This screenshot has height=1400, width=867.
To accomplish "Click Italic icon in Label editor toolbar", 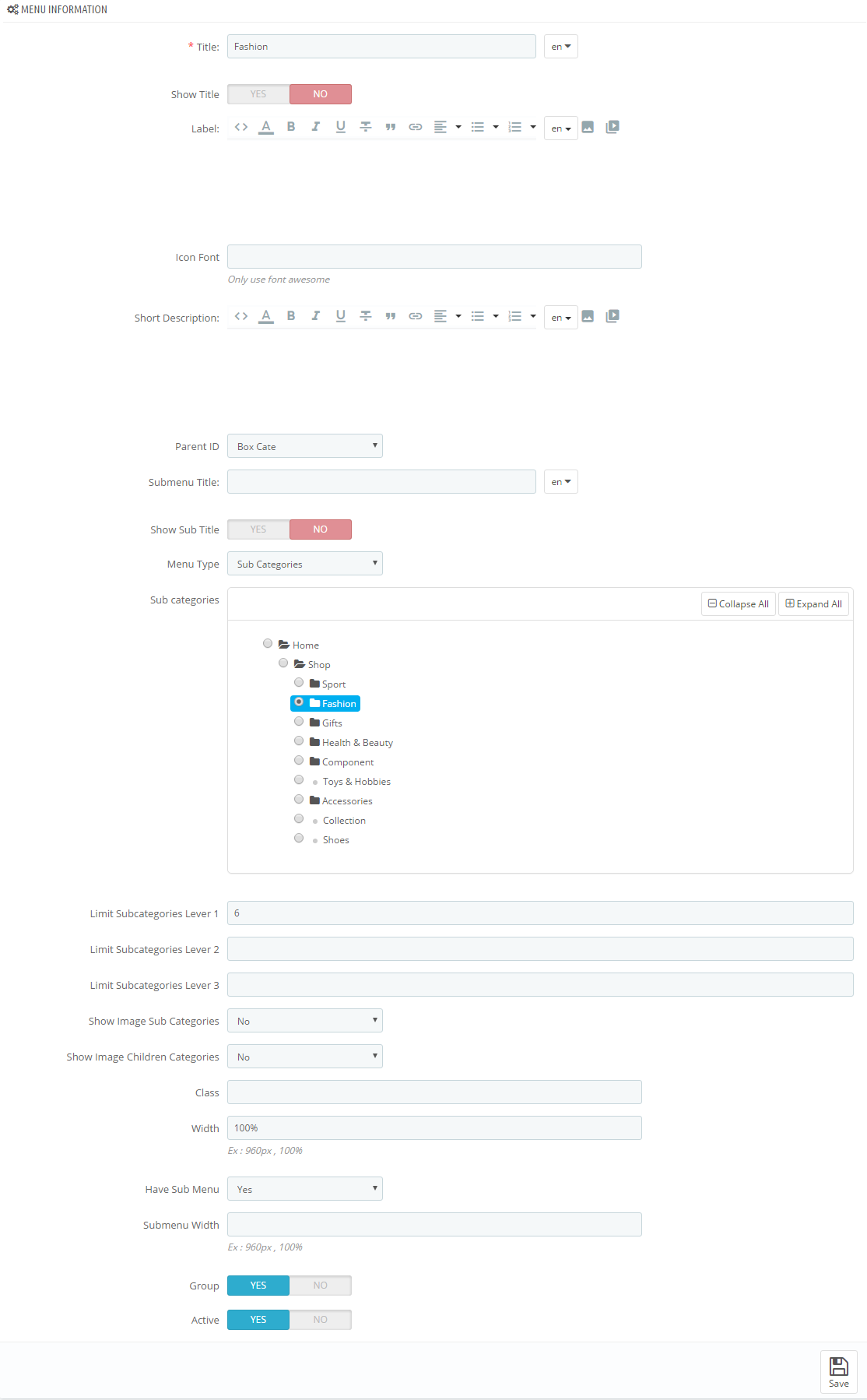I will 316,127.
